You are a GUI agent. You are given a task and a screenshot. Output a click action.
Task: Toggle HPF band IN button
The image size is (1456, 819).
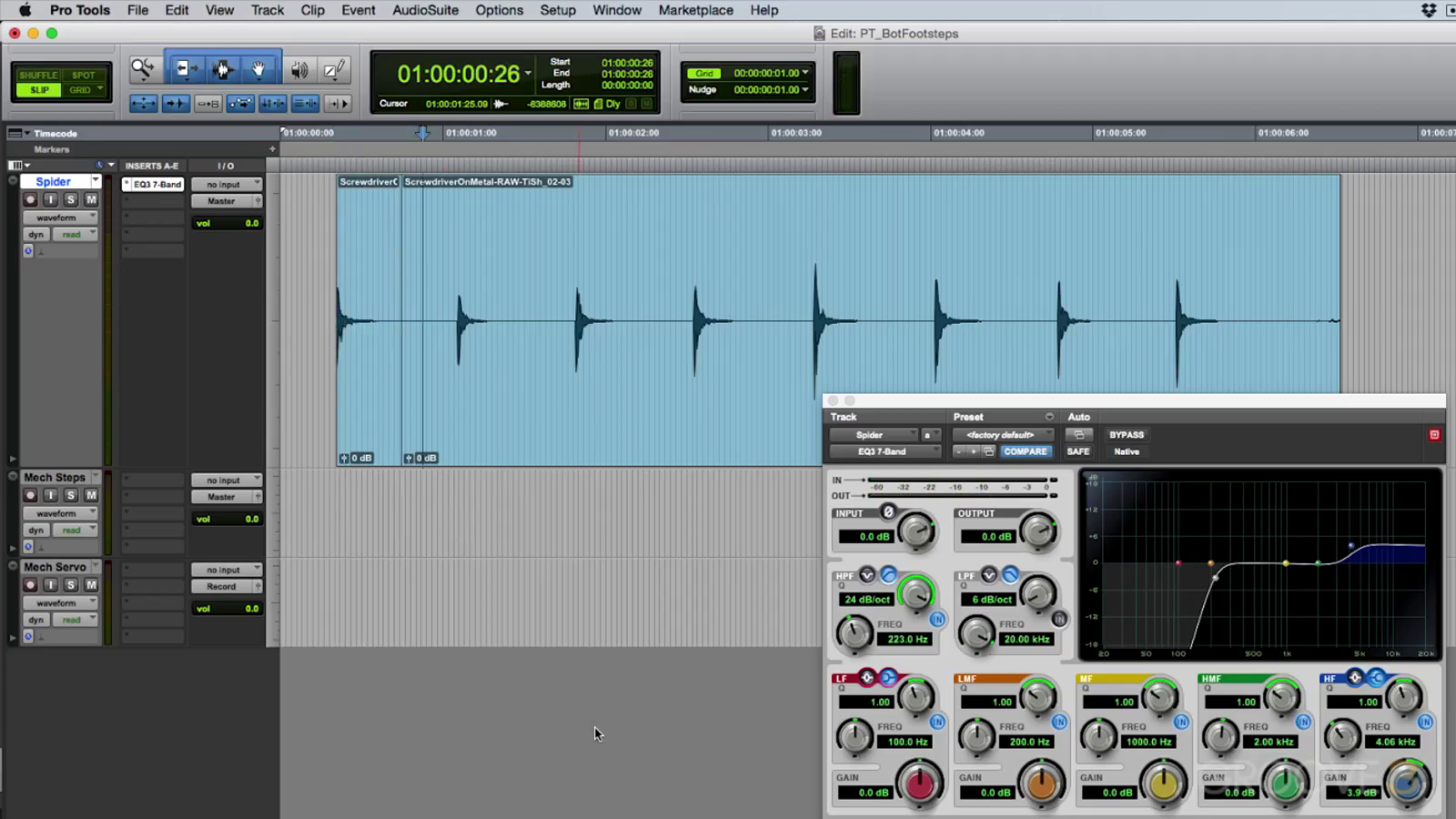tap(937, 620)
